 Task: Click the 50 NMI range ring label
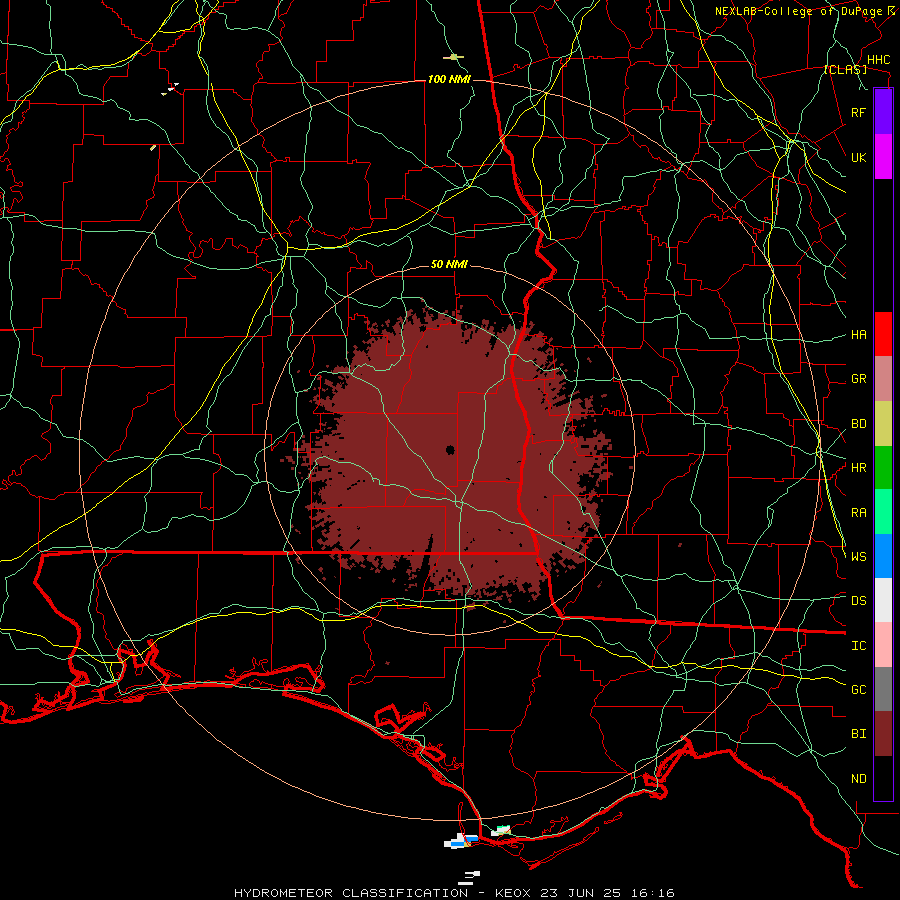click(449, 264)
